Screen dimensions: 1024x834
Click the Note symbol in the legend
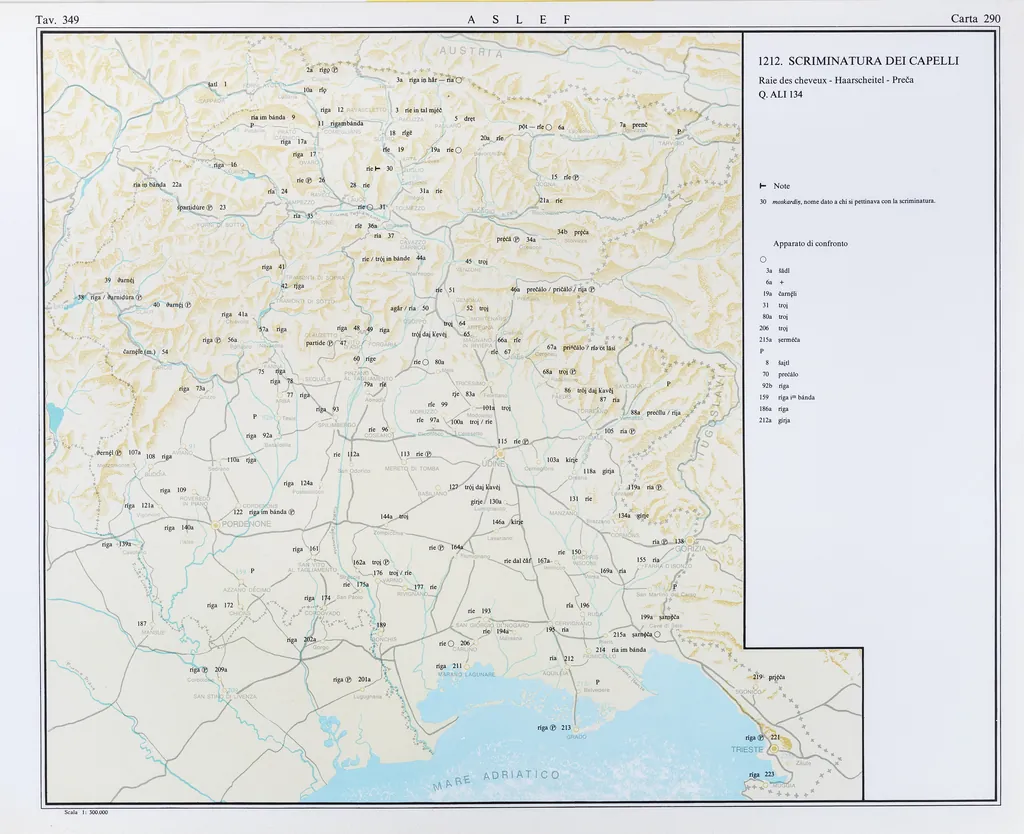[763, 186]
